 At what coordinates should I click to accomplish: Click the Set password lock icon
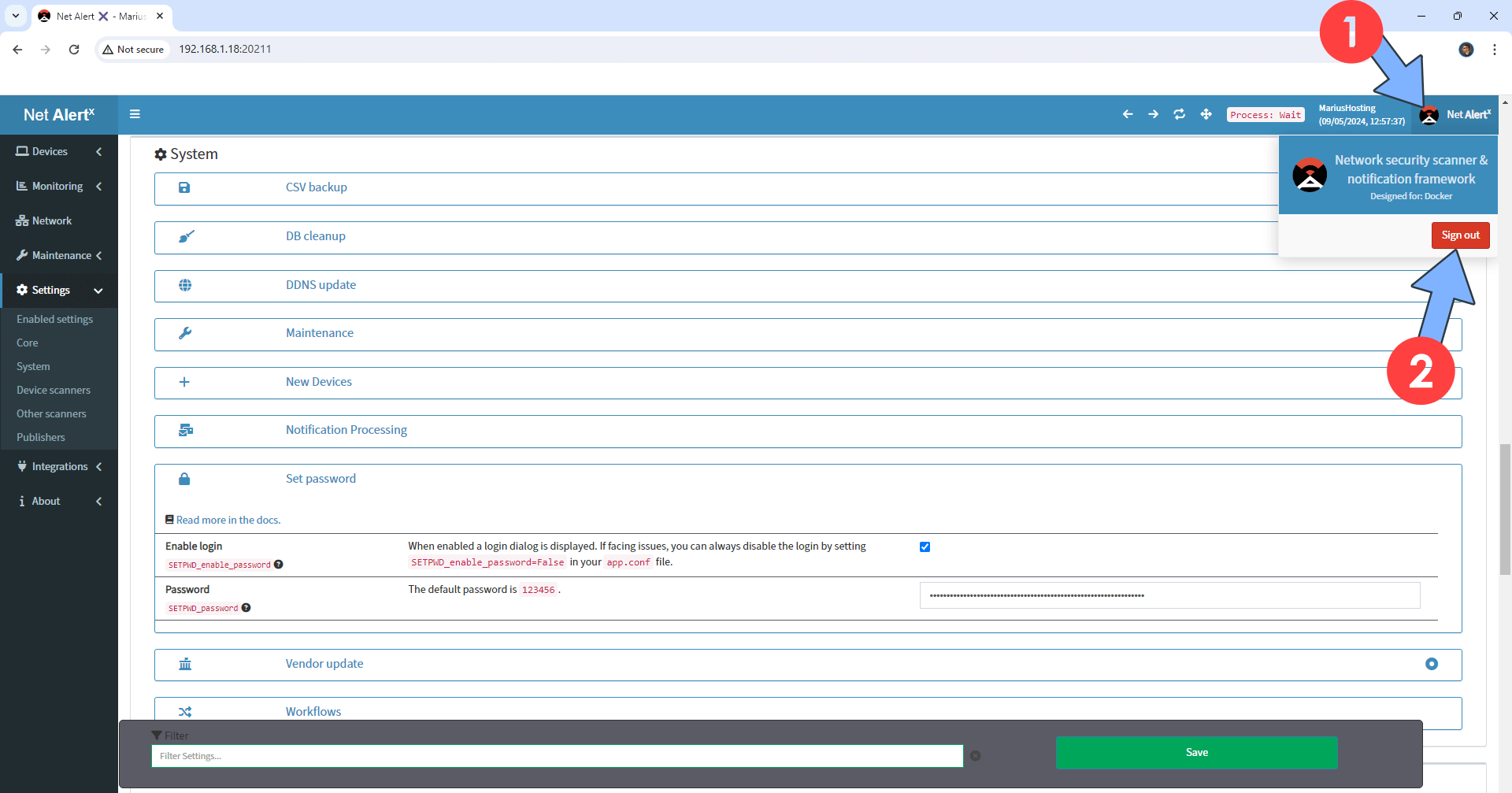[x=184, y=479]
